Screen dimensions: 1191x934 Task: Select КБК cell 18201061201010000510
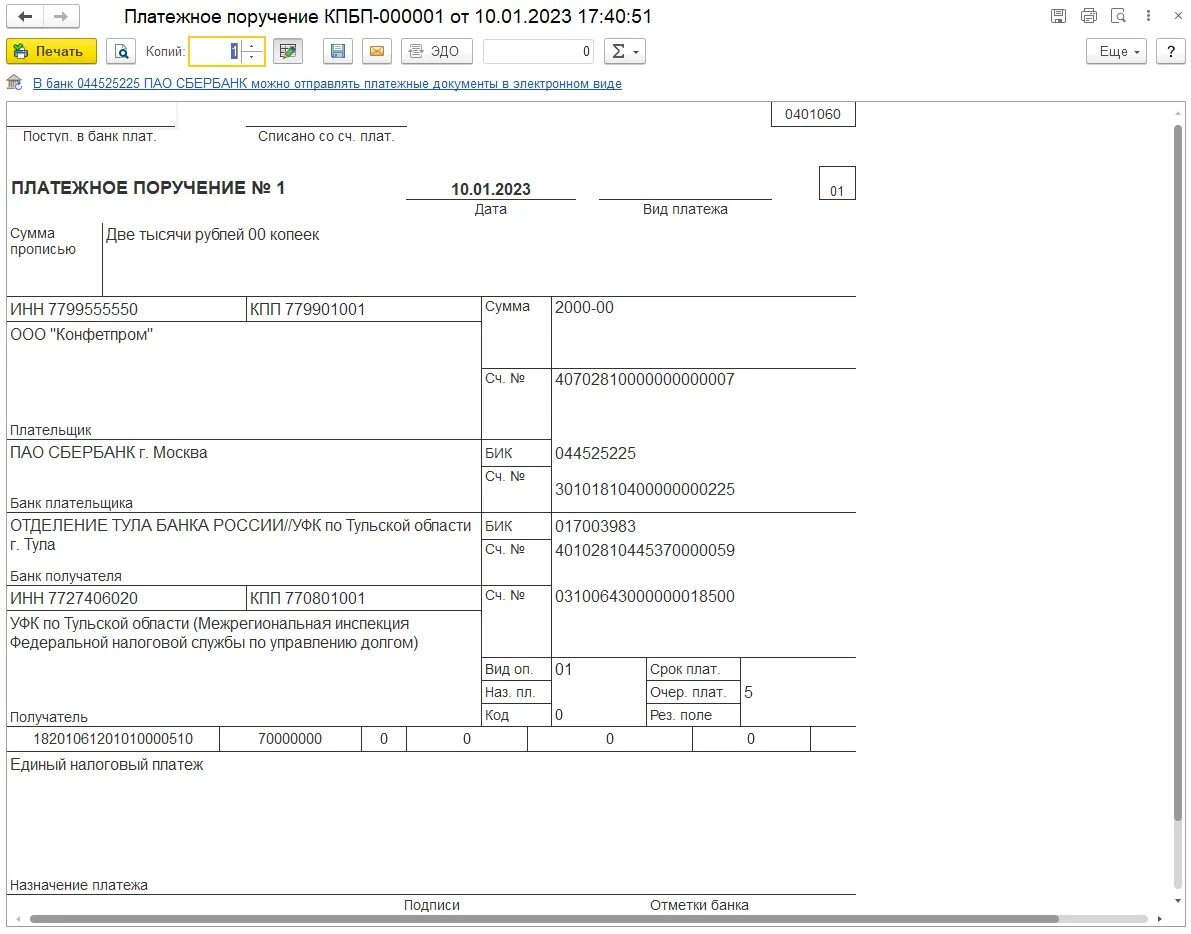[x=113, y=739]
